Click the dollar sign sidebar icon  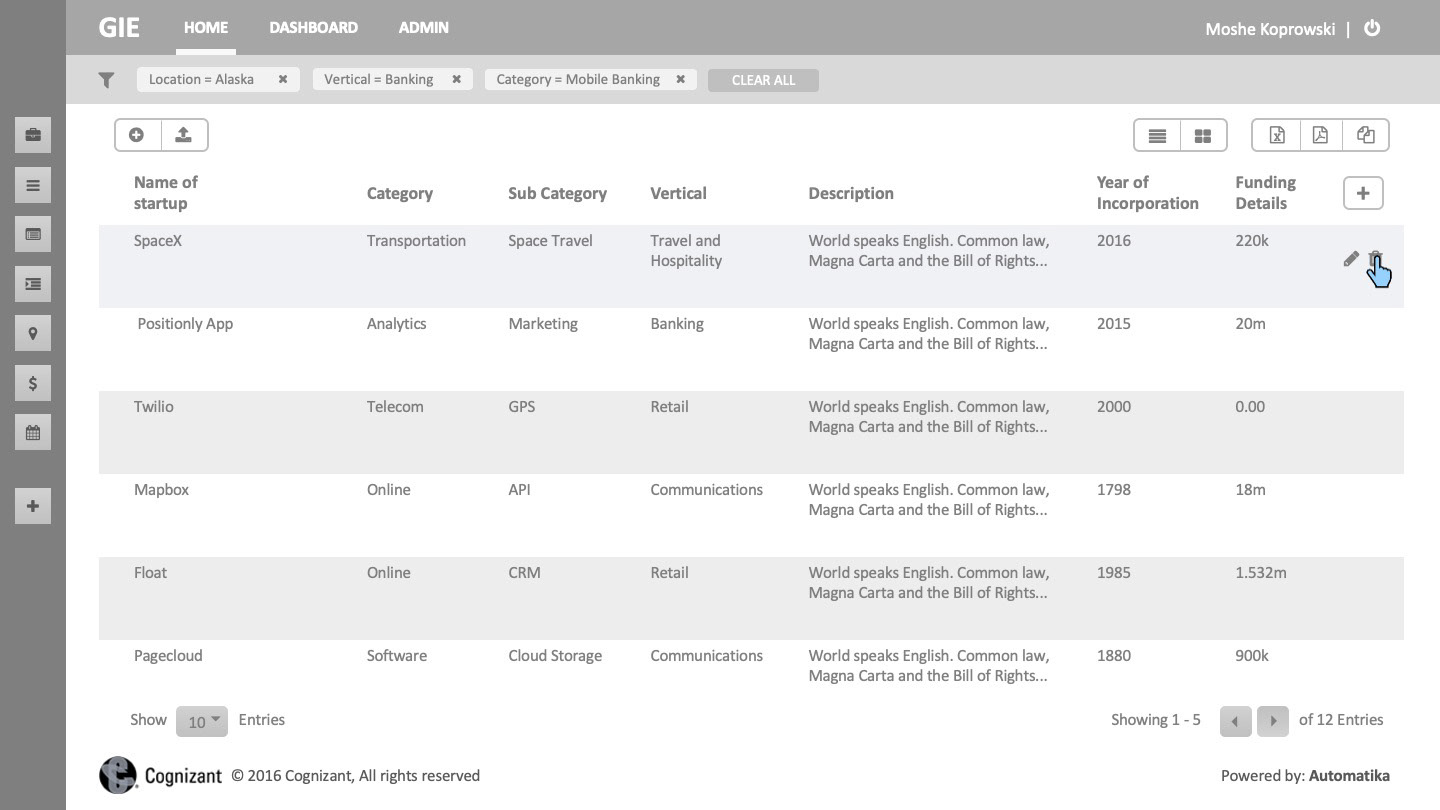(x=33, y=383)
